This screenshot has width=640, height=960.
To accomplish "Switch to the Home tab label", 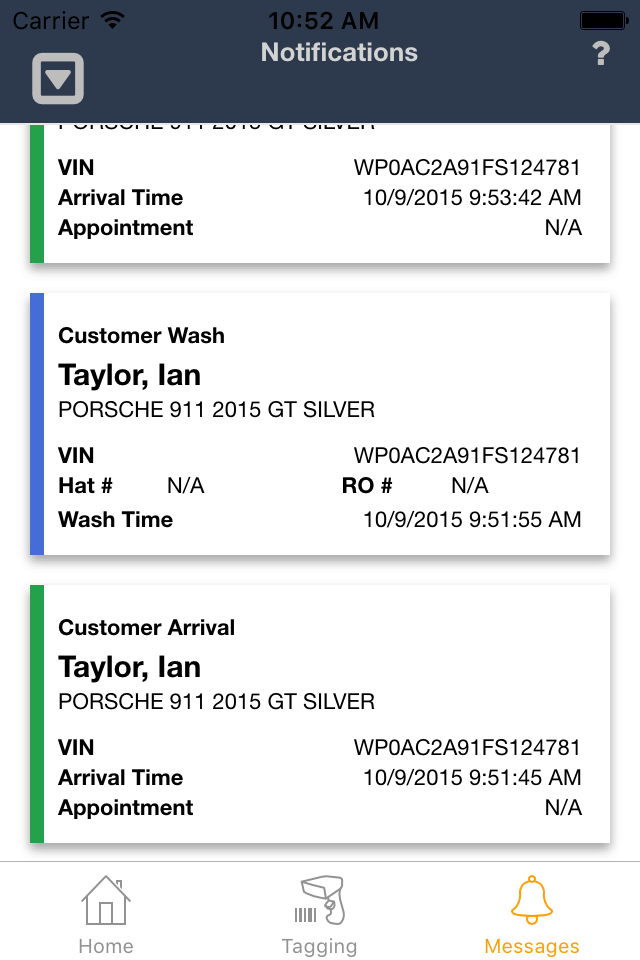I will [106, 946].
